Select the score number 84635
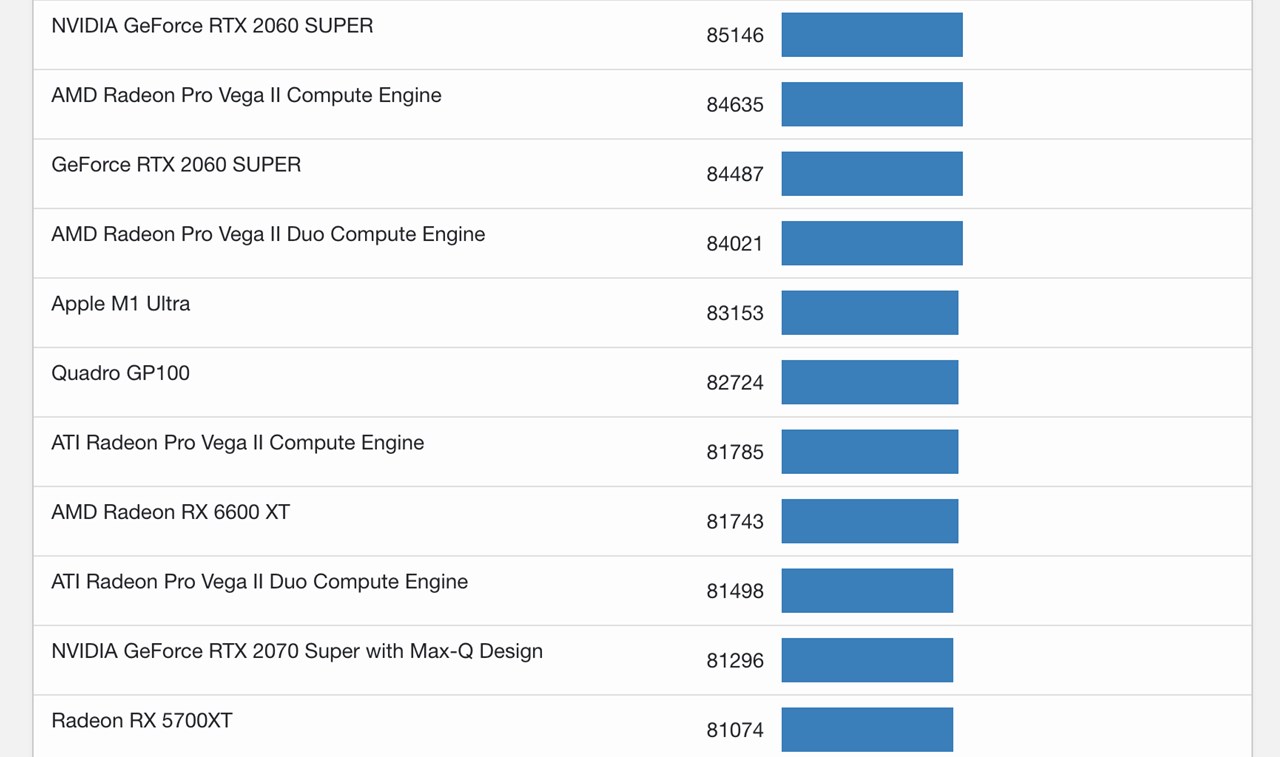Viewport: 1280px width, 757px height. point(734,105)
